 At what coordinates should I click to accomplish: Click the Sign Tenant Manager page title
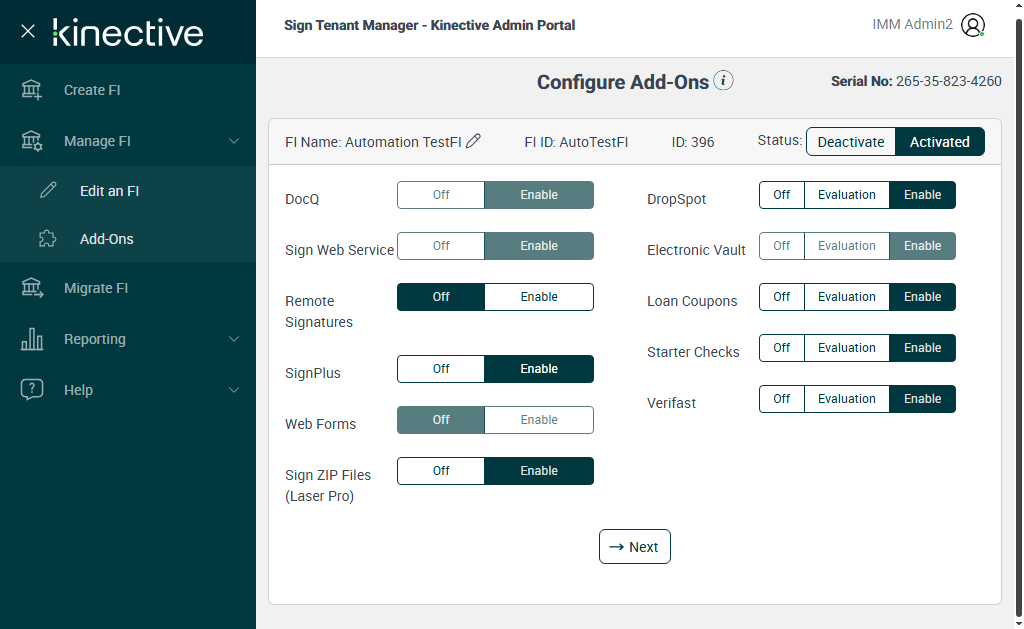(429, 25)
